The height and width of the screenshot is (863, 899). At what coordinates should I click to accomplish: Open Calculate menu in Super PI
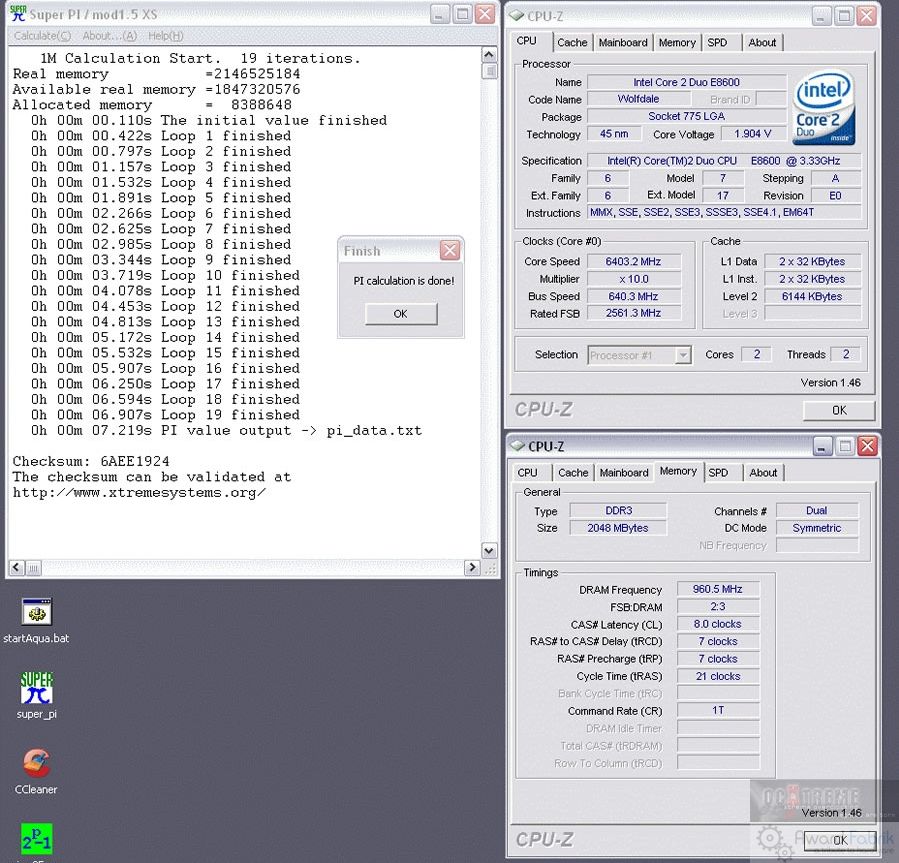(42, 36)
